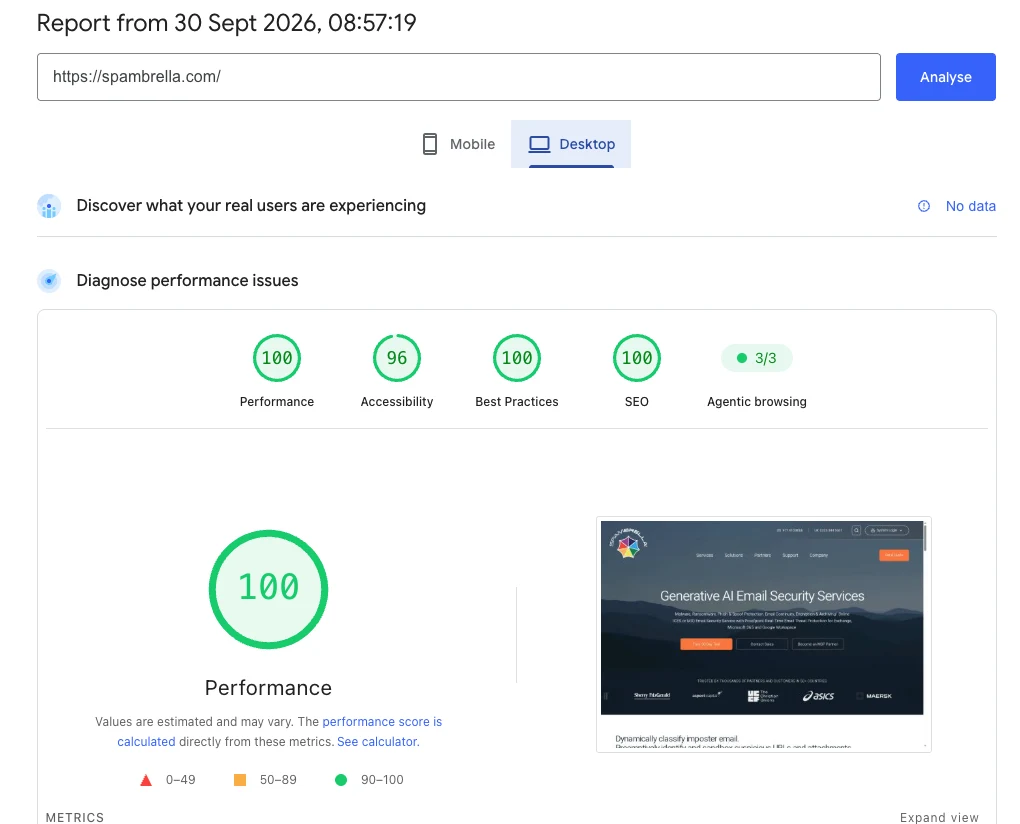The image size is (1020, 824).
Task: Click the mobile phone icon
Action: (429, 144)
